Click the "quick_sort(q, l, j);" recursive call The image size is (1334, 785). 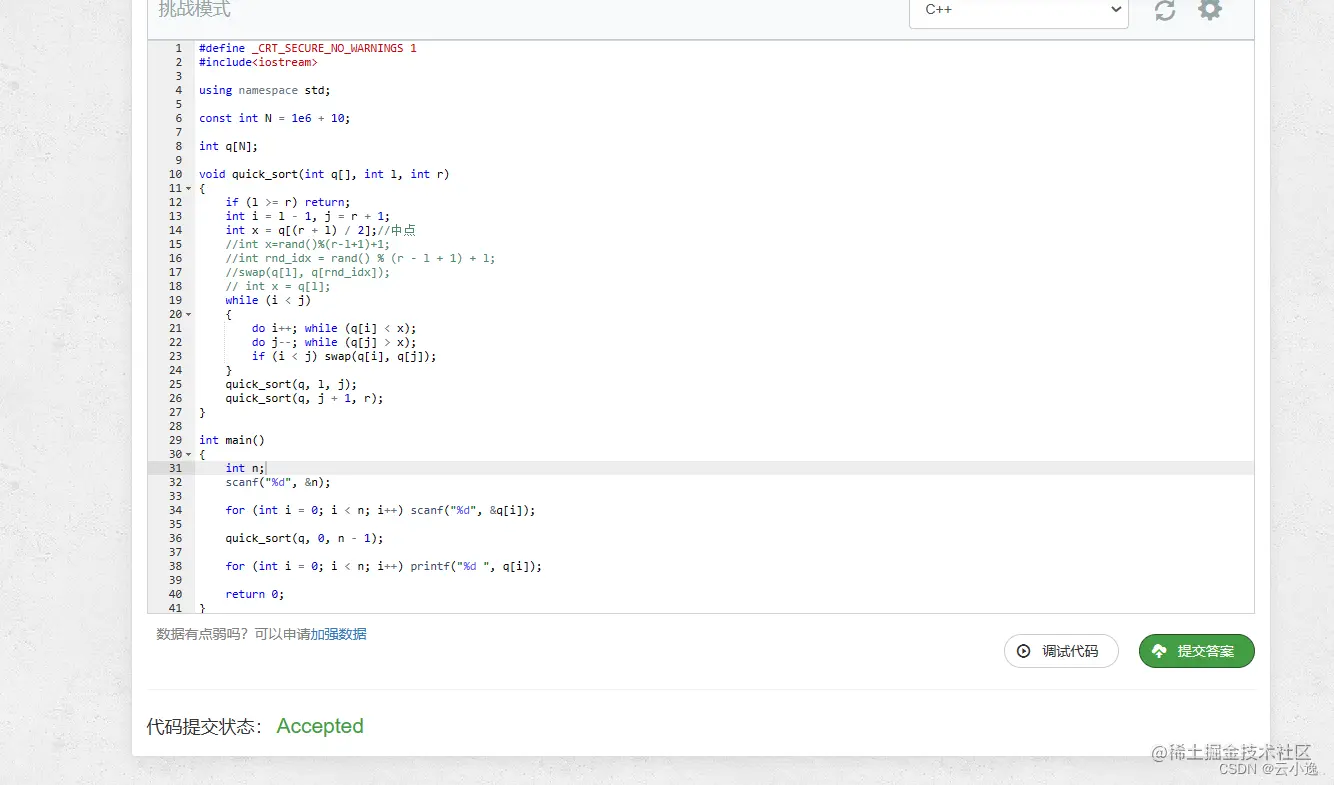(x=291, y=384)
